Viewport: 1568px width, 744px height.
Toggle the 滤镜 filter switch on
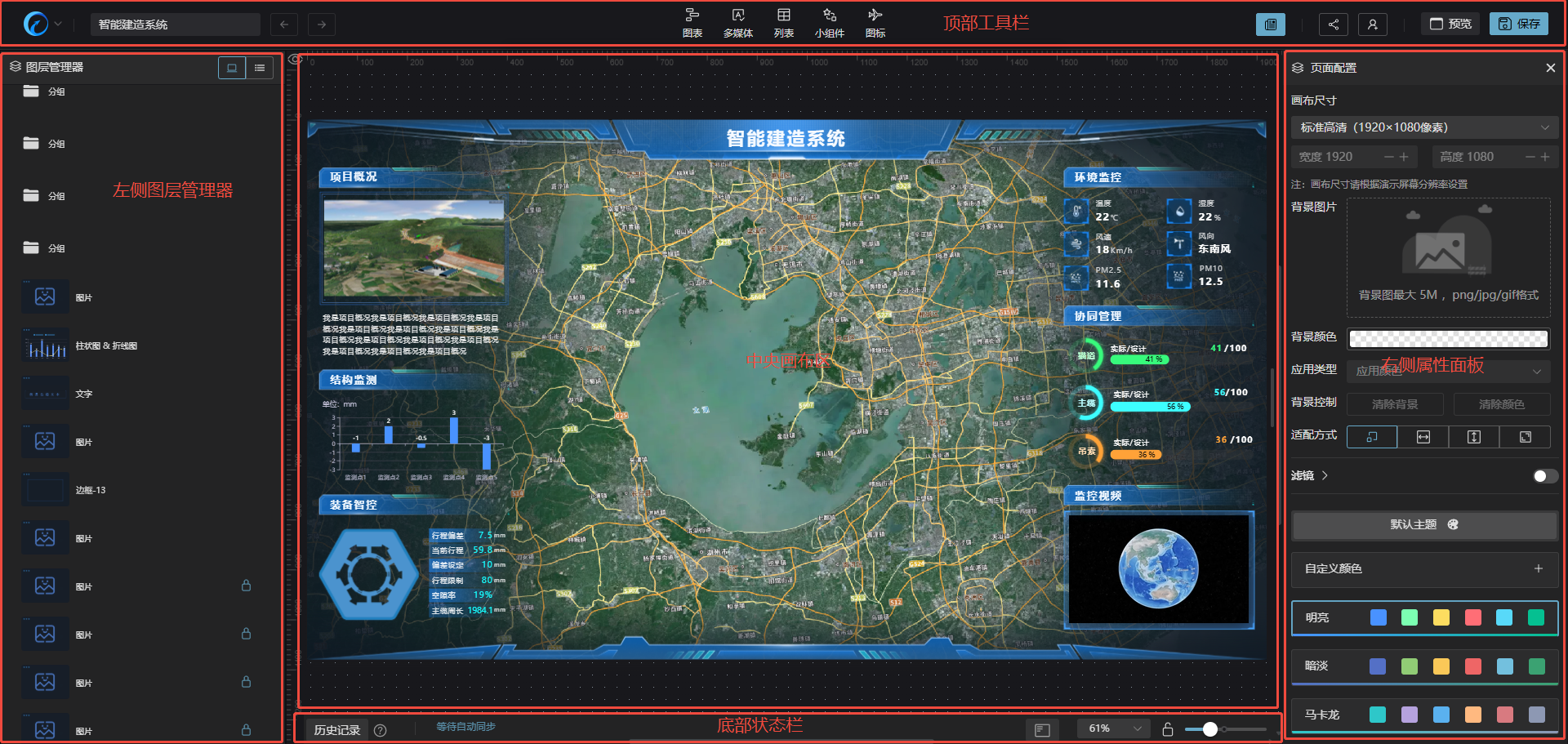point(1544,476)
